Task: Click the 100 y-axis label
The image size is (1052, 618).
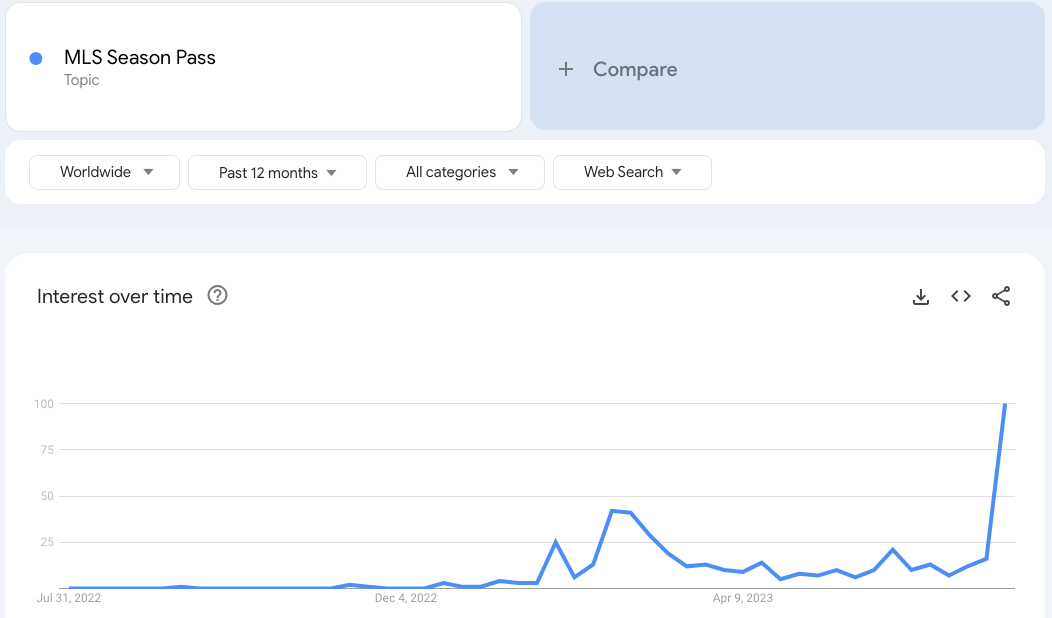Action: pyautogui.click(x=44, y=404)
